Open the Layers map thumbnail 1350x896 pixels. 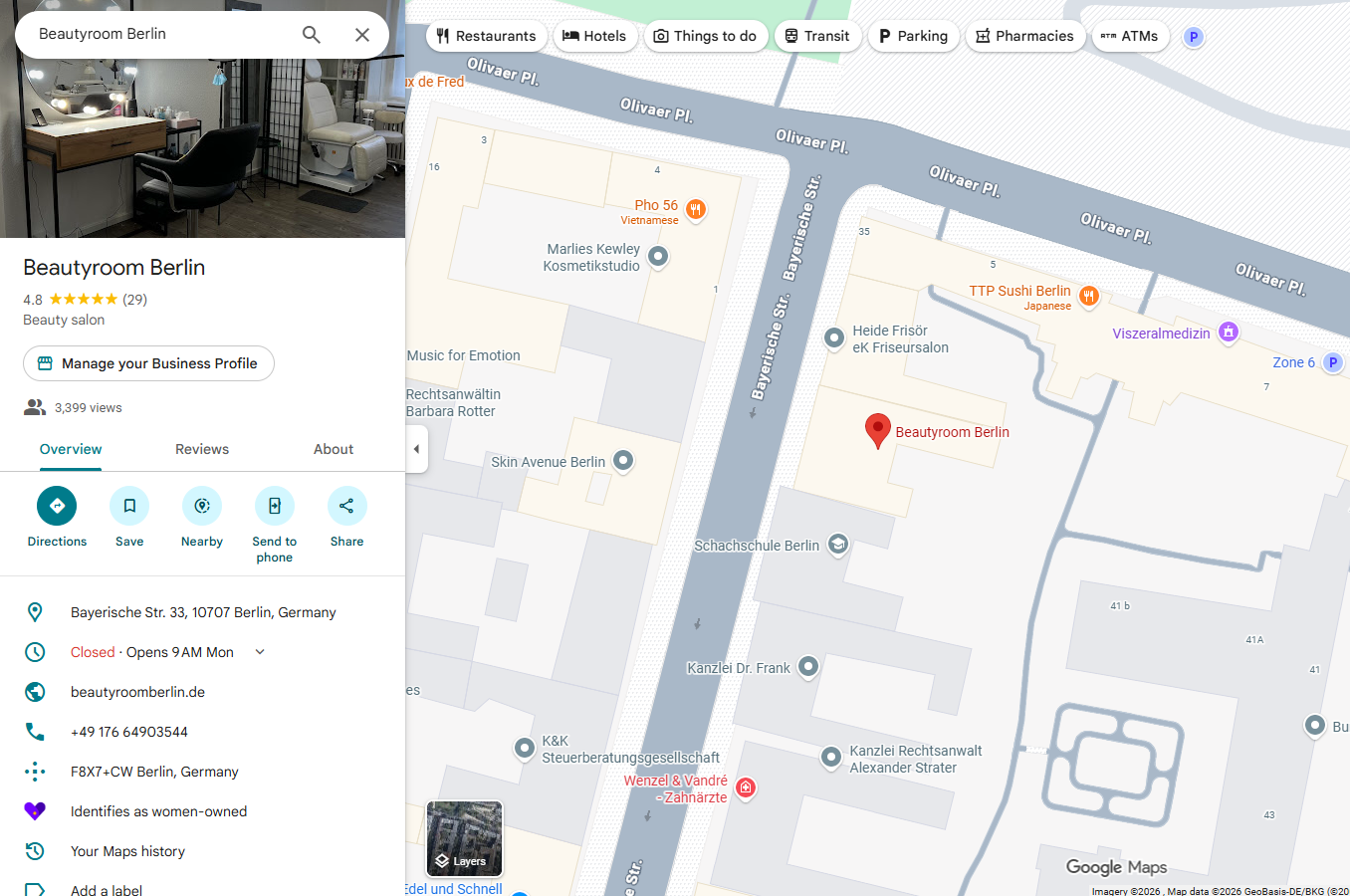coord(464,838)
